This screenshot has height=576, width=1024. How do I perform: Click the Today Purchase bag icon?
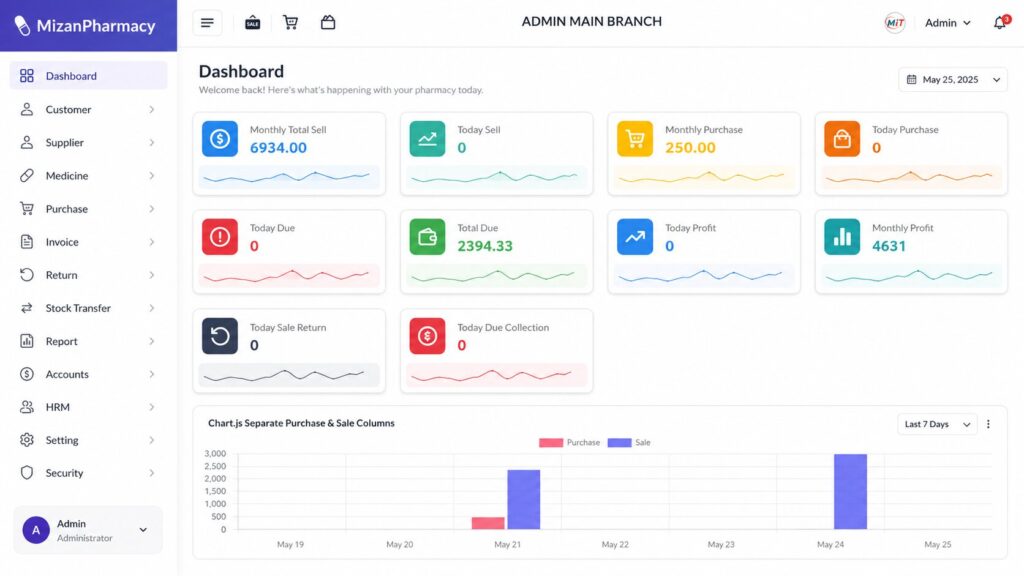(x=842, y=138)
